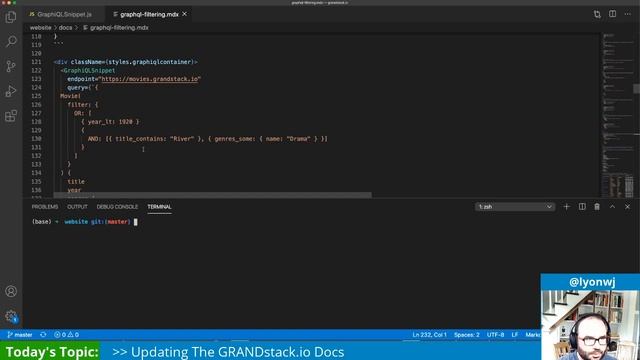Click the title_contains: "River" code text

click(154, 139)
